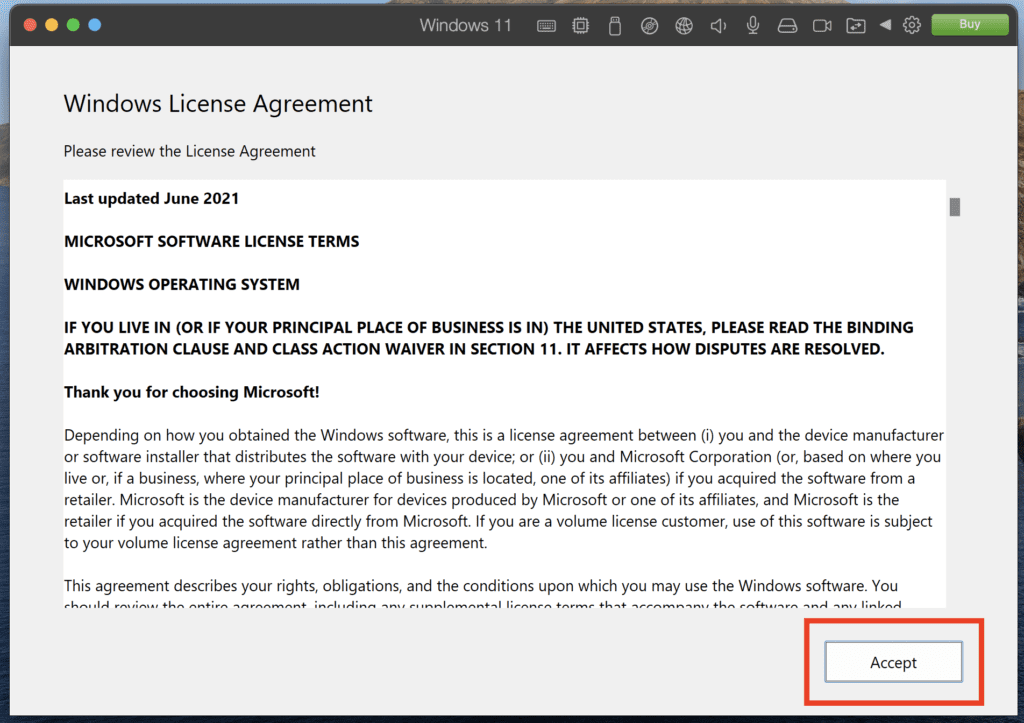Click the green Buy button

click(970, 24)
